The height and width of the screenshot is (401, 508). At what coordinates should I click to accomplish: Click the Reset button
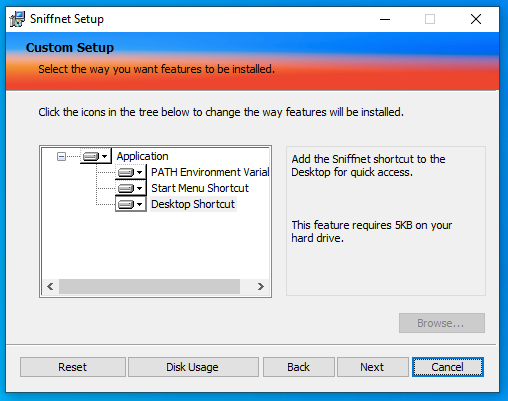click(x=73, y=367)
